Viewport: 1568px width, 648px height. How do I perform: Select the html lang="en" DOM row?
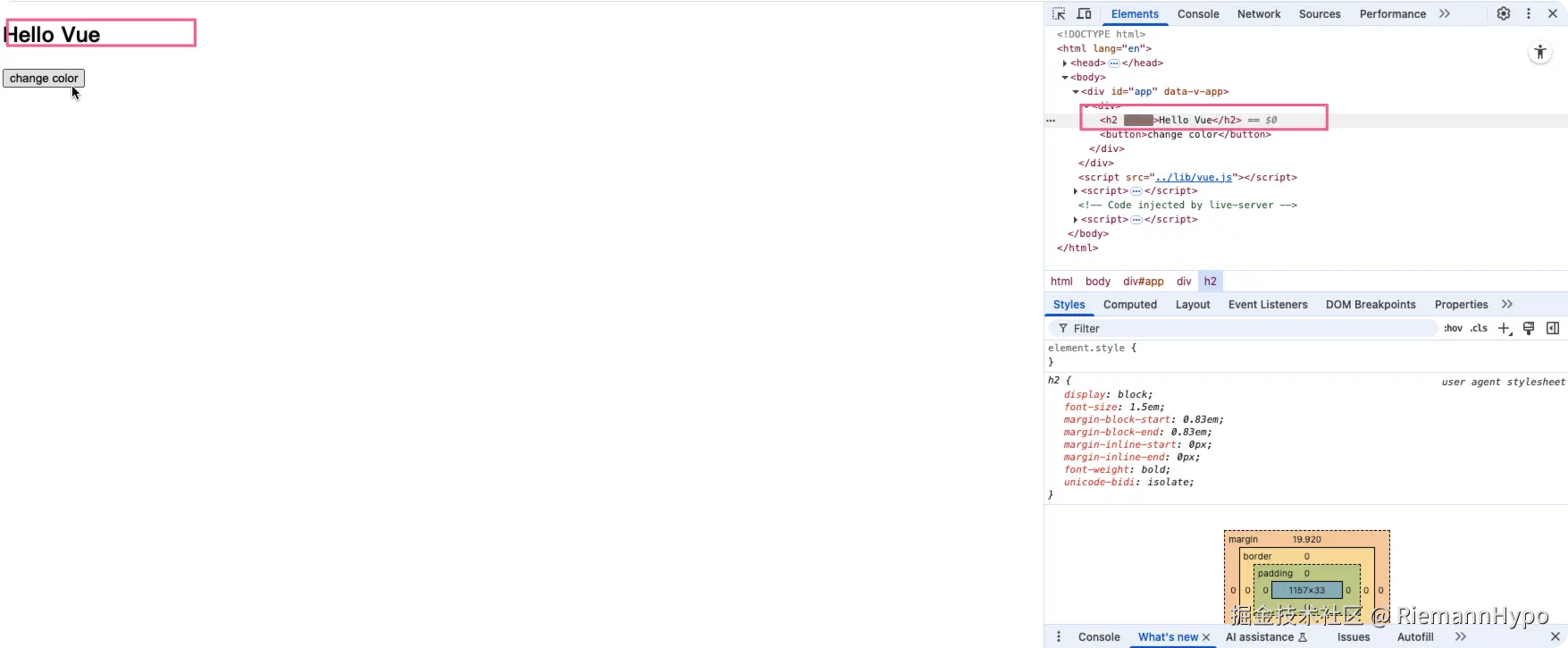click(x=1104, y=49)
